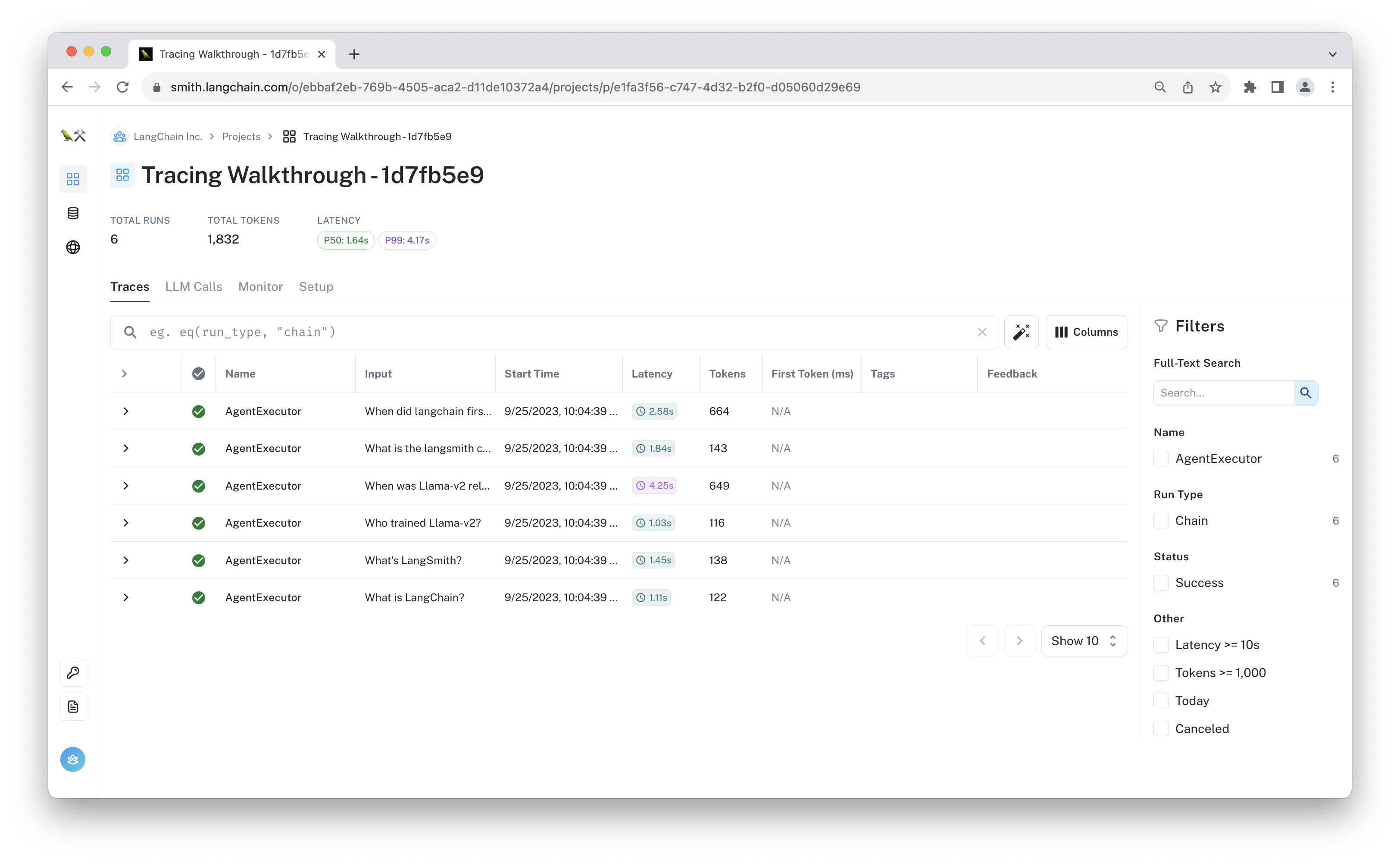1400x862 pixels.
Task: Expand the 'Who trained Llama-v2?' trace row
Action: [x=126, y=523]
